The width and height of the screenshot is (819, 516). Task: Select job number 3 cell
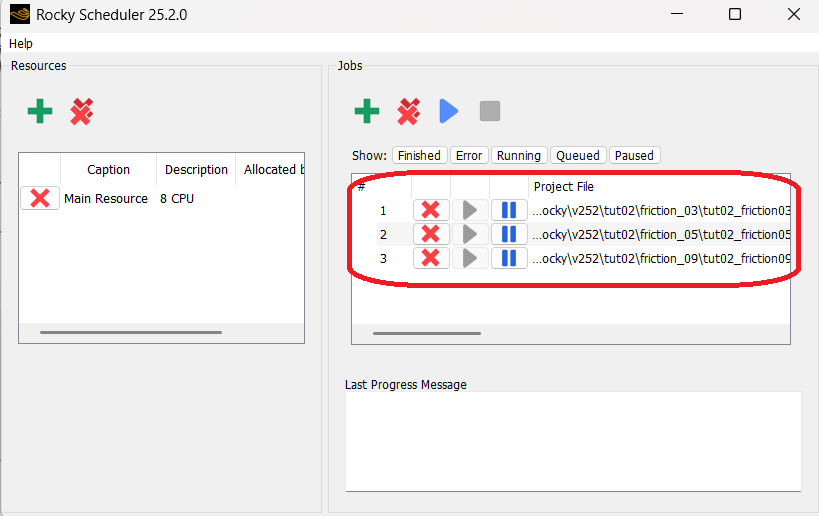[383, 259]
